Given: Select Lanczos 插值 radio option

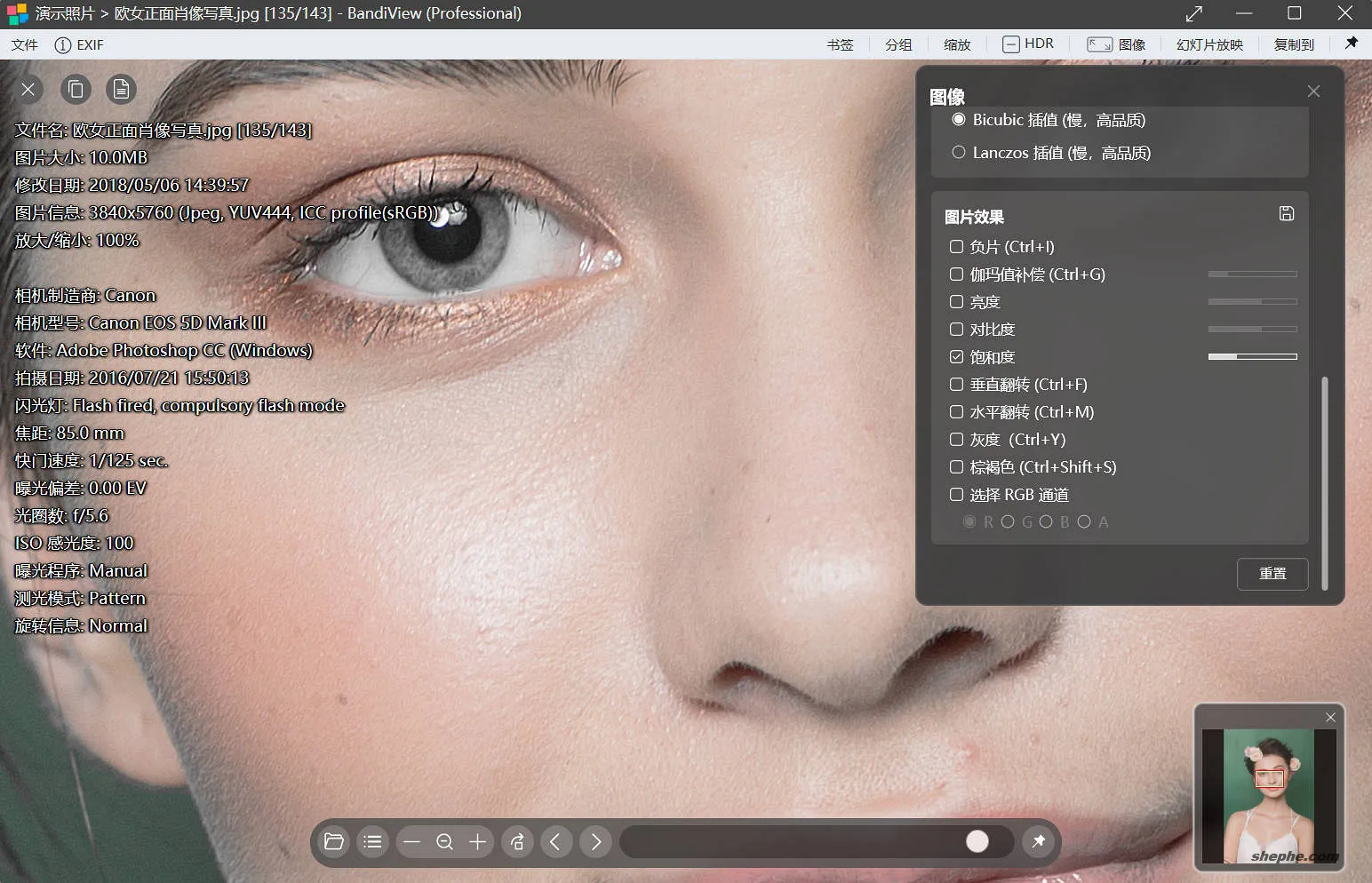Looking at the screenshot, I should point(959,153).
